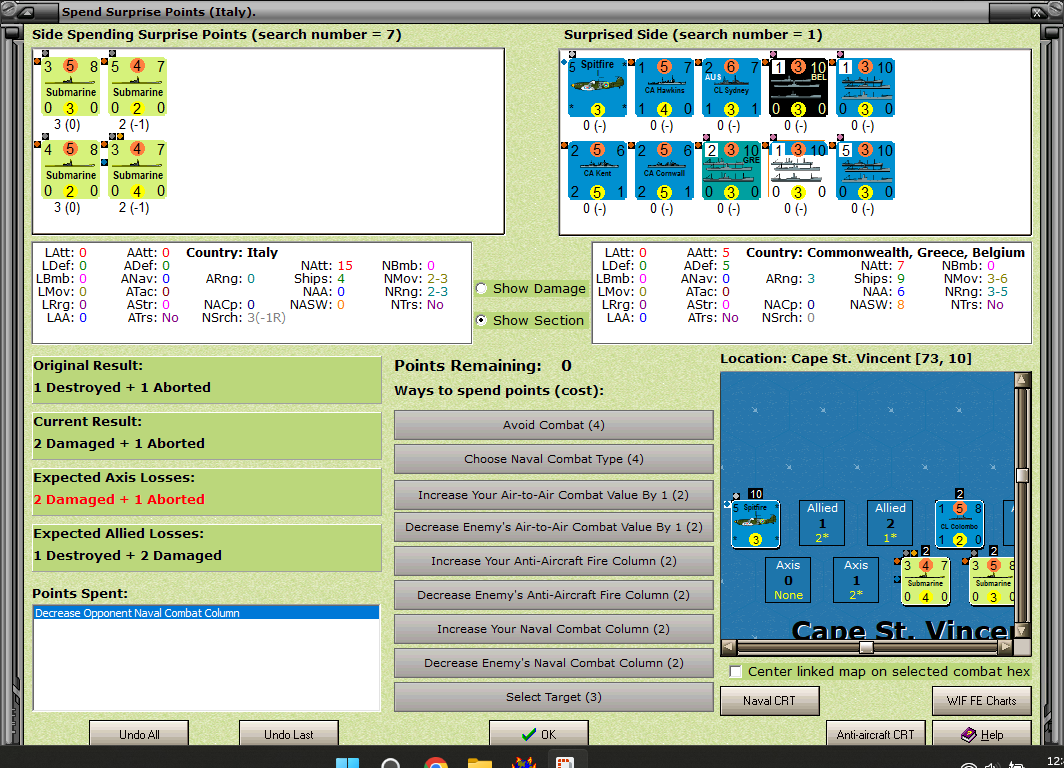The height and width of the screenshot is (768, 1064).
Task: Click the Spitfire unit on the map
Action: 755,524
